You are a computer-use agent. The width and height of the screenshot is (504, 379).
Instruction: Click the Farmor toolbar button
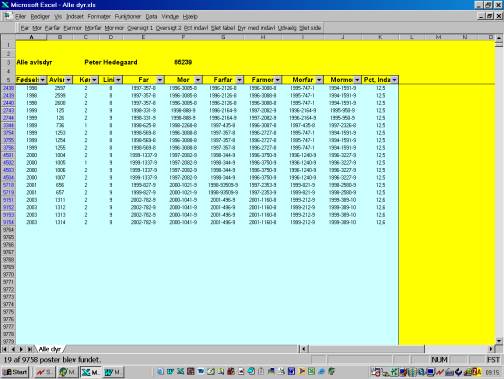pos(72,28)
